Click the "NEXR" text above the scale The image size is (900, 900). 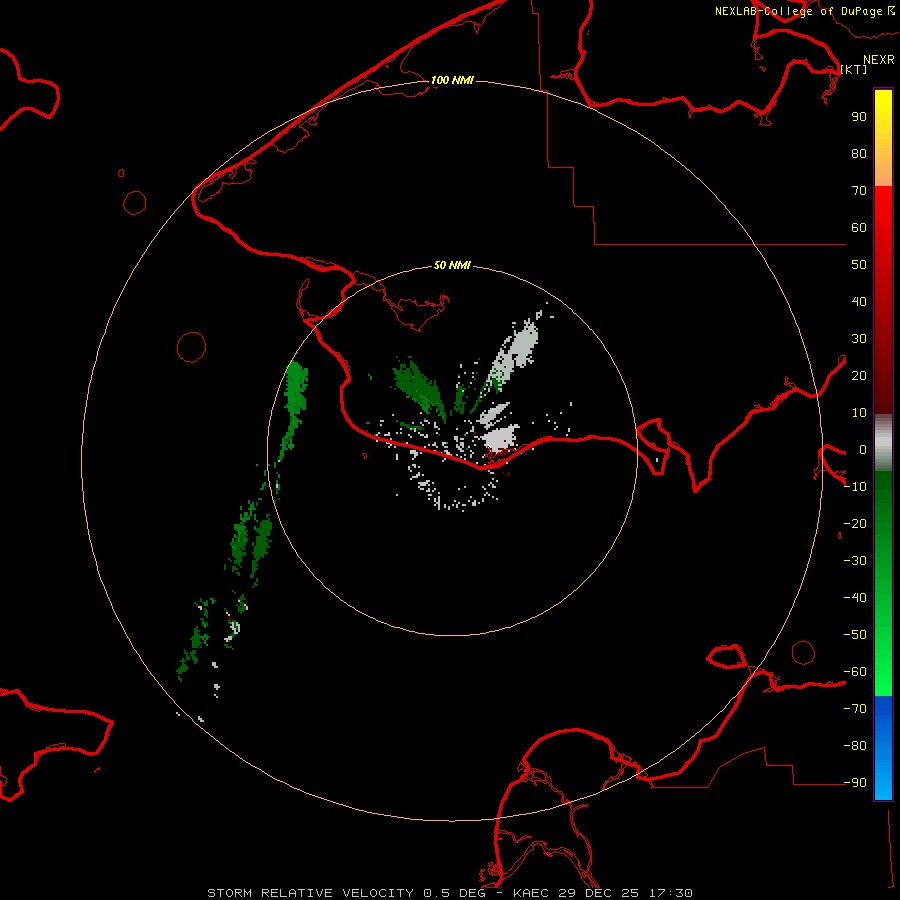(878, 60)
